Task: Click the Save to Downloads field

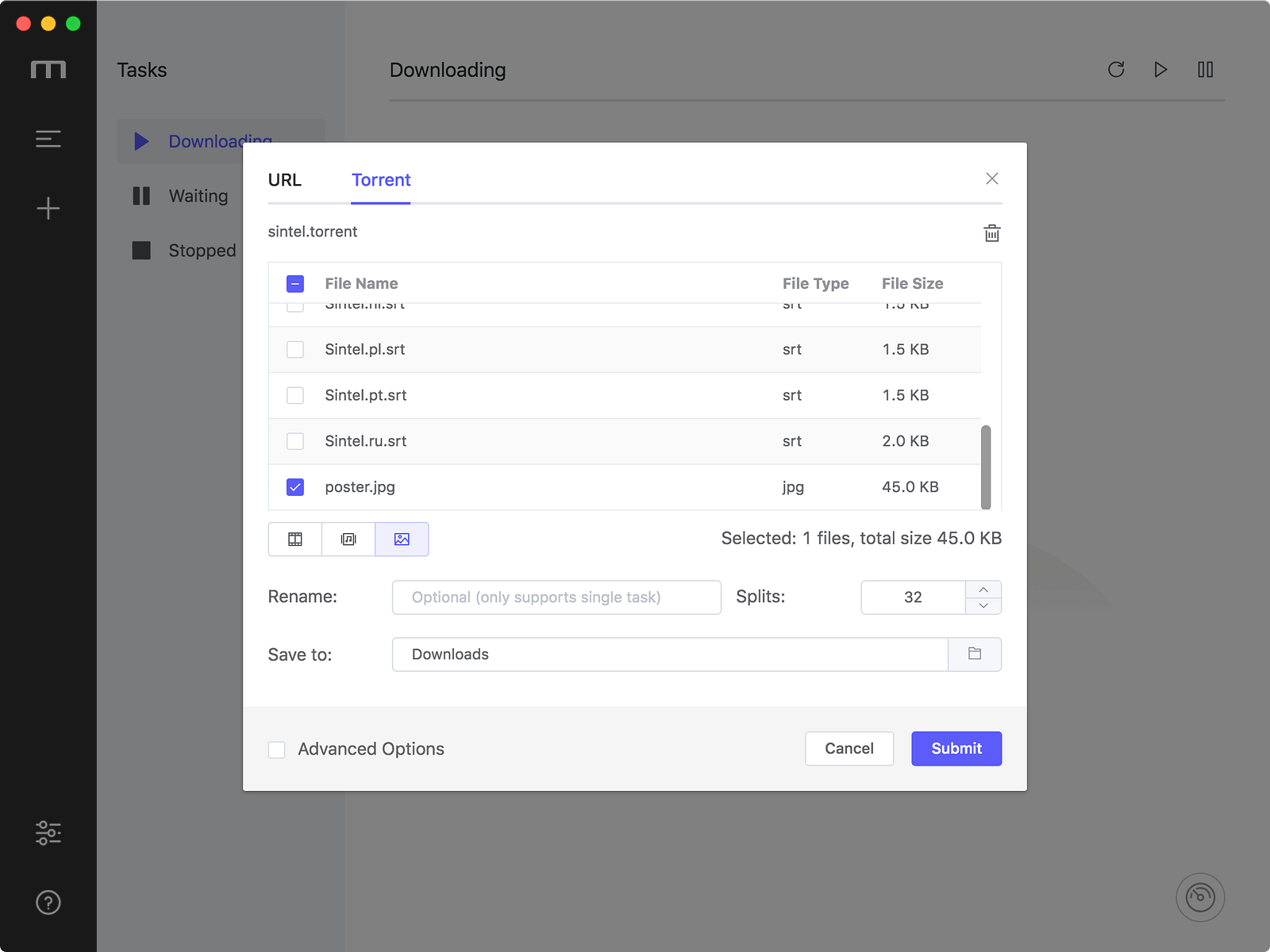Action: coord(671,654)
